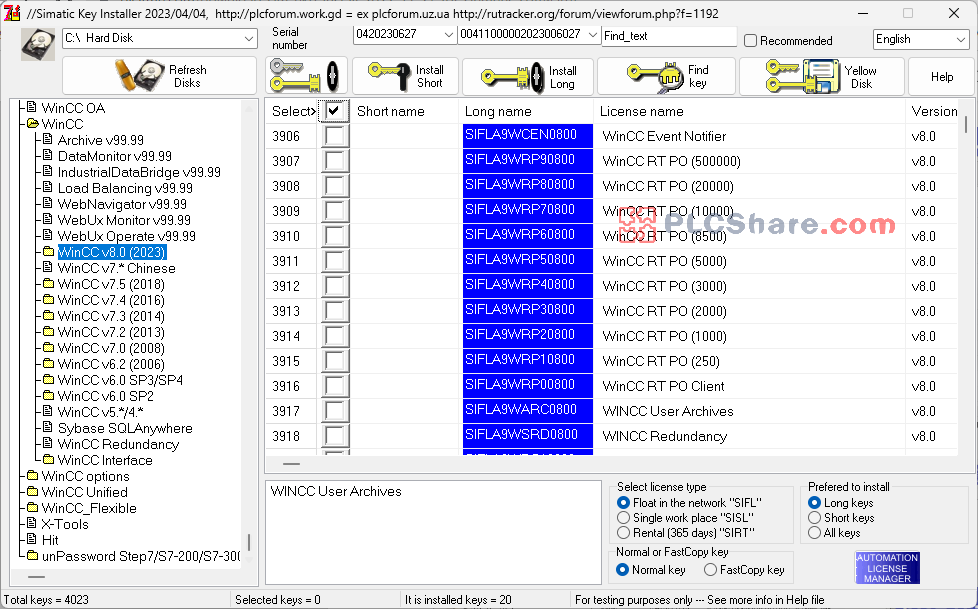Viewport: 978px width, 609px height.
Task: Select Long keys preference
Action: coord(814,502)
